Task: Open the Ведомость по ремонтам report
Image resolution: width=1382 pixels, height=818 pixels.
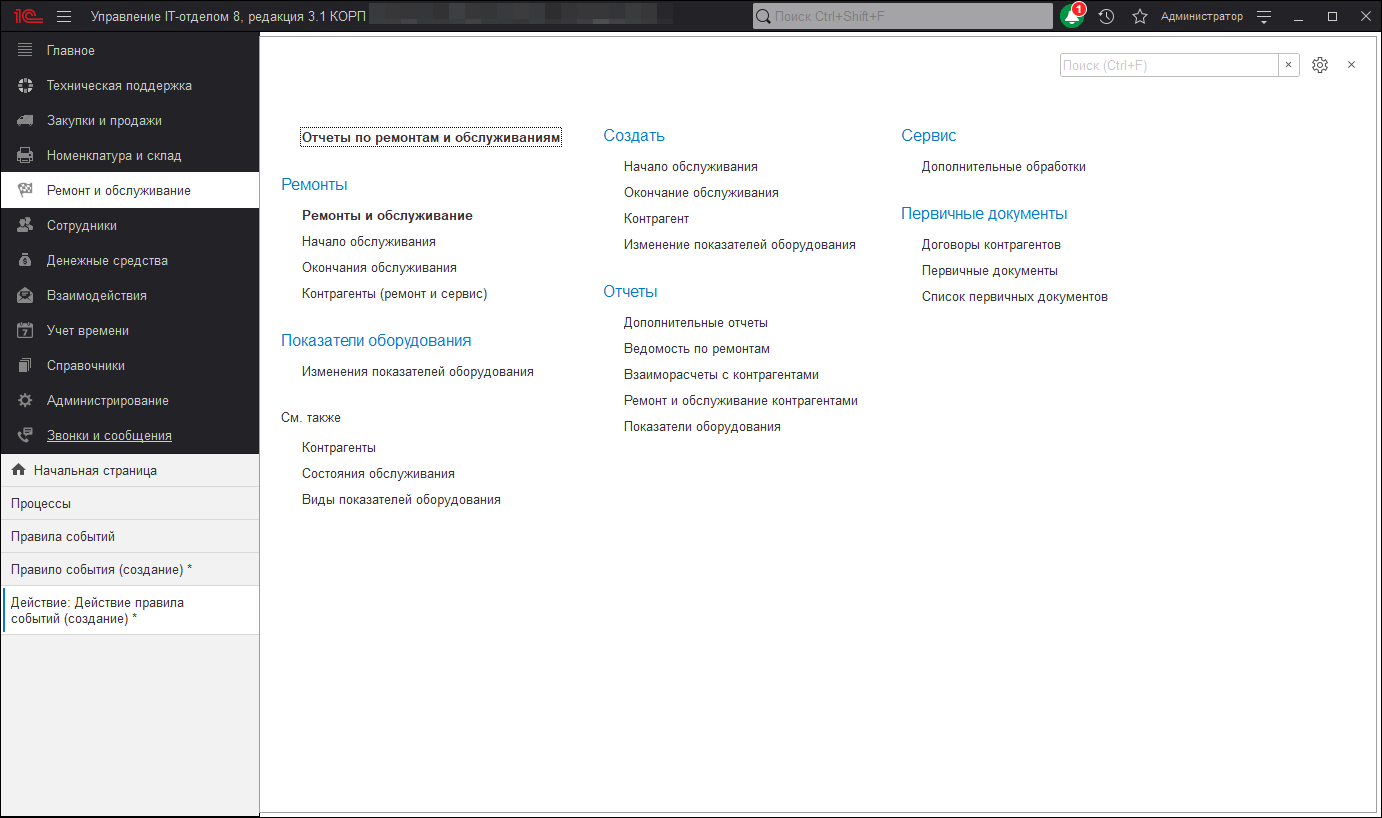Action: (696, 349)
